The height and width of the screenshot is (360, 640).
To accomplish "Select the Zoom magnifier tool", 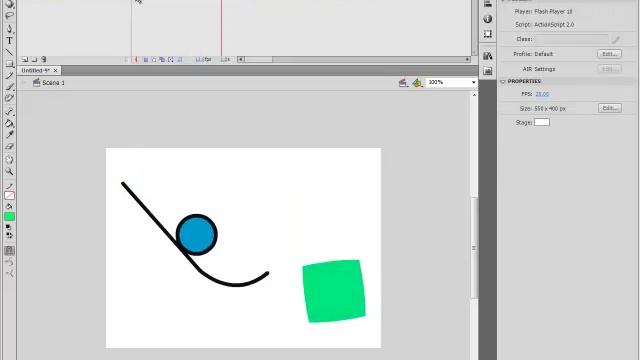I will [x=9, y=171].
